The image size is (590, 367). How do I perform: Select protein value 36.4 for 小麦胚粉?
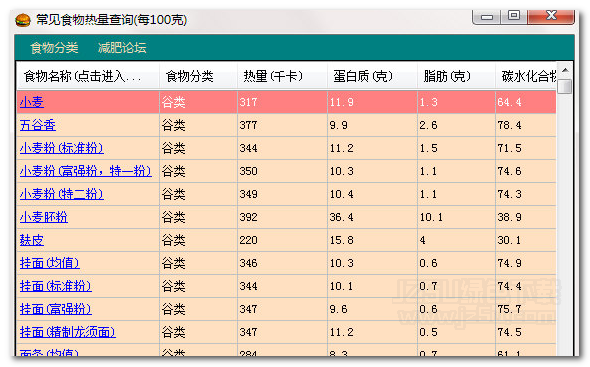click(342, 217)
